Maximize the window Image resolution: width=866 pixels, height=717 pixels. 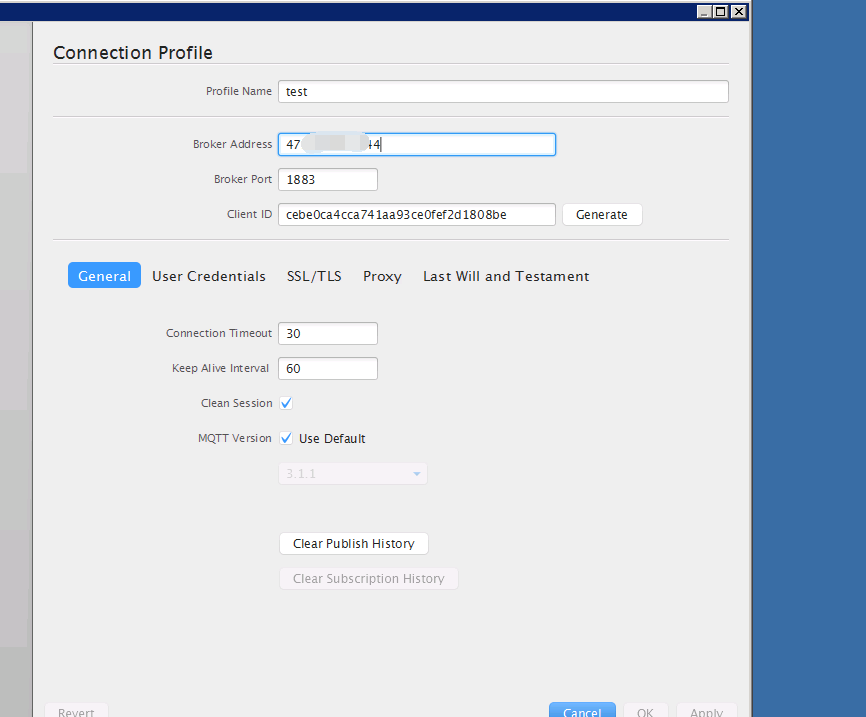(721, 12)
